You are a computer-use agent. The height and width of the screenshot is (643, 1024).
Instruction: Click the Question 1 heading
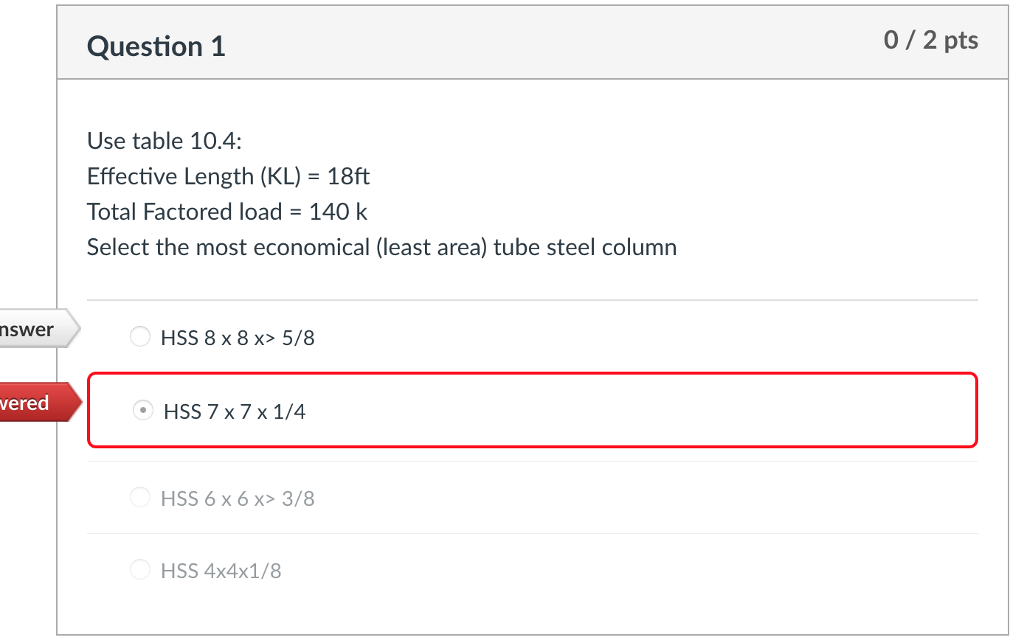point(156,46)
